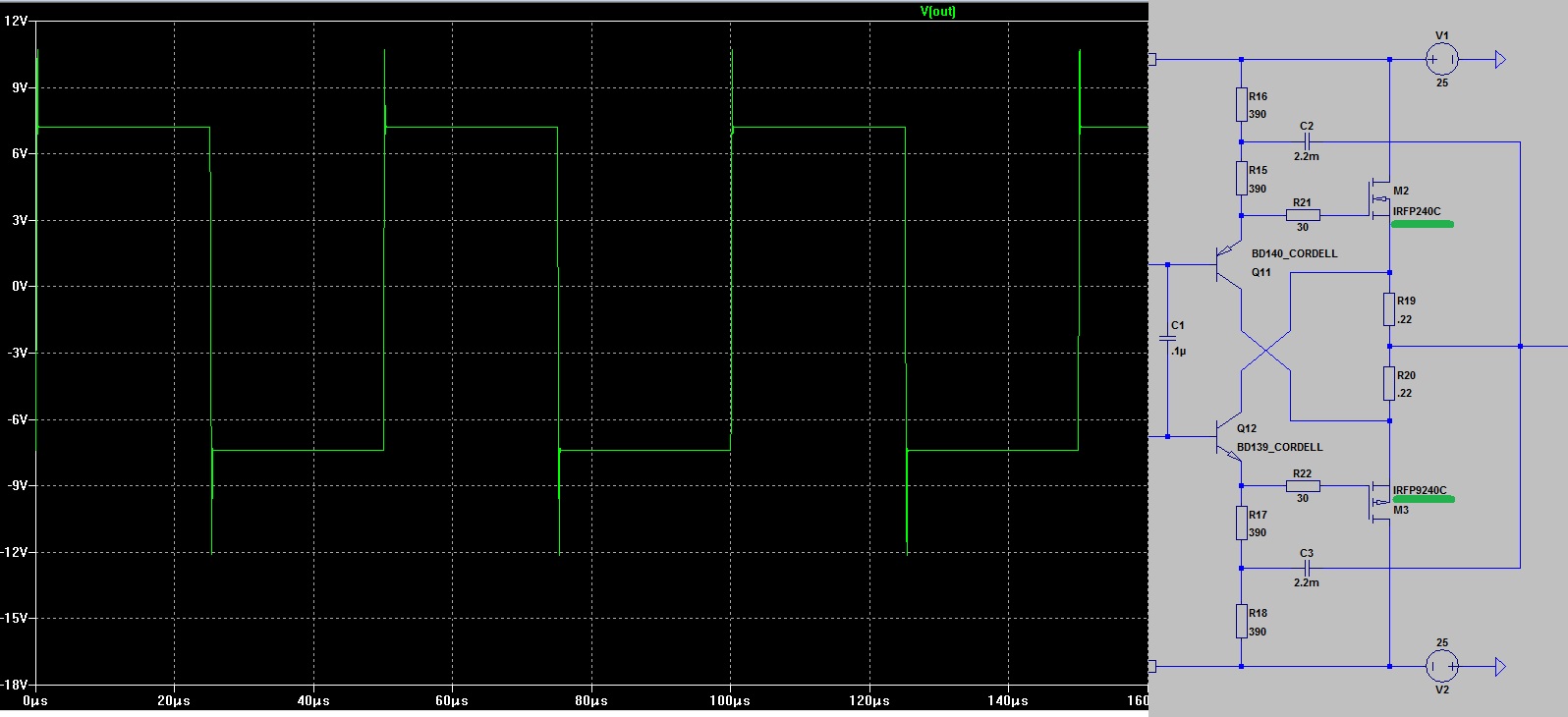1568x717 pixels.
Task: Click the 140µs time axis label
Action: (x=1008, y=700)
